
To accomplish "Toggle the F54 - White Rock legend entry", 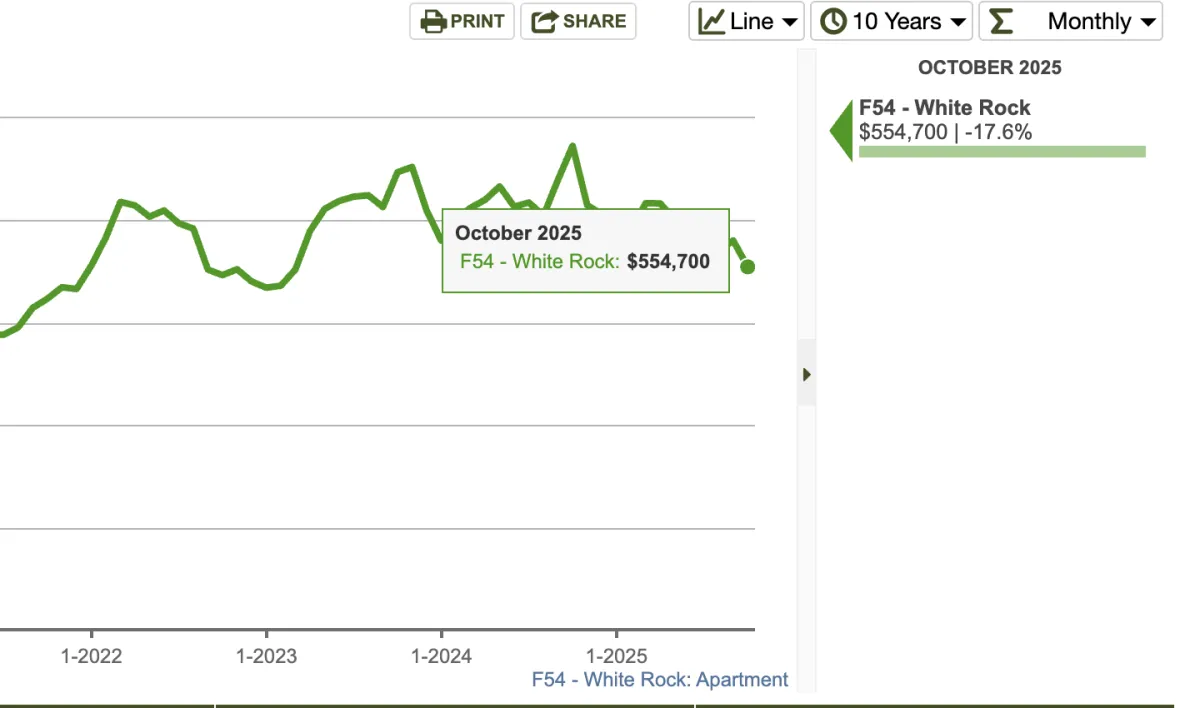I will tap(944, 107).
